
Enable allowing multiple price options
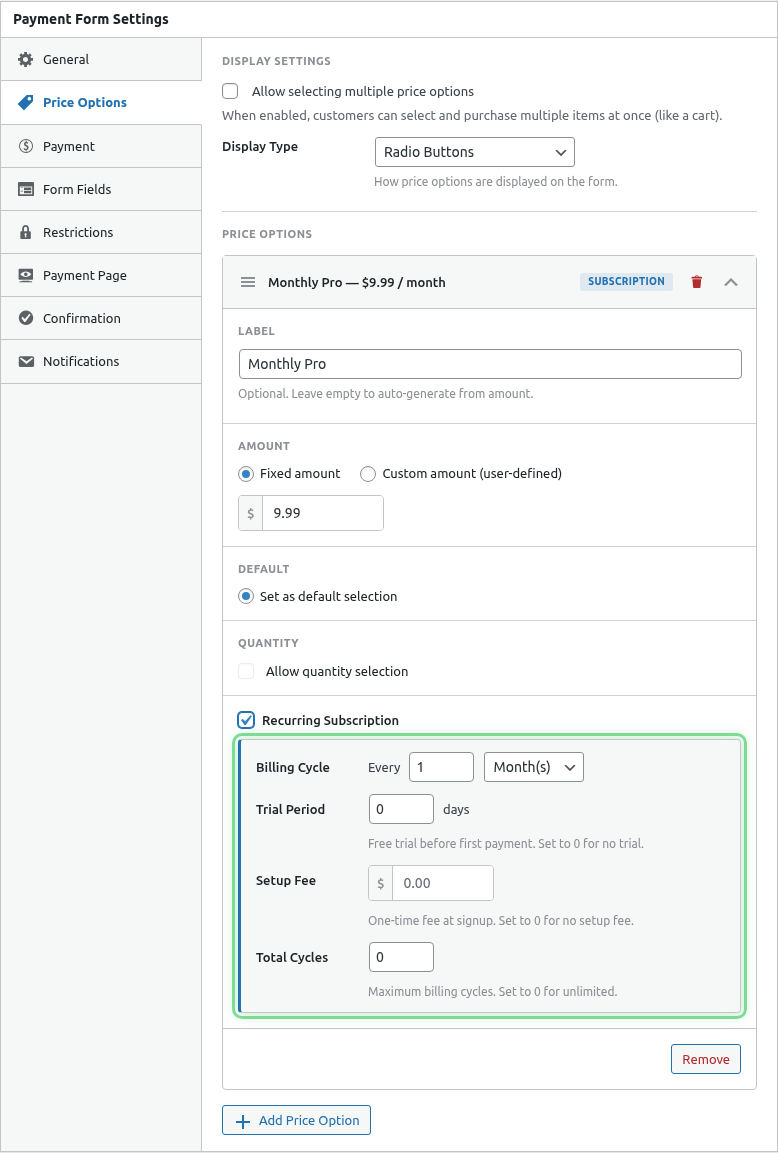pos(230,91)
